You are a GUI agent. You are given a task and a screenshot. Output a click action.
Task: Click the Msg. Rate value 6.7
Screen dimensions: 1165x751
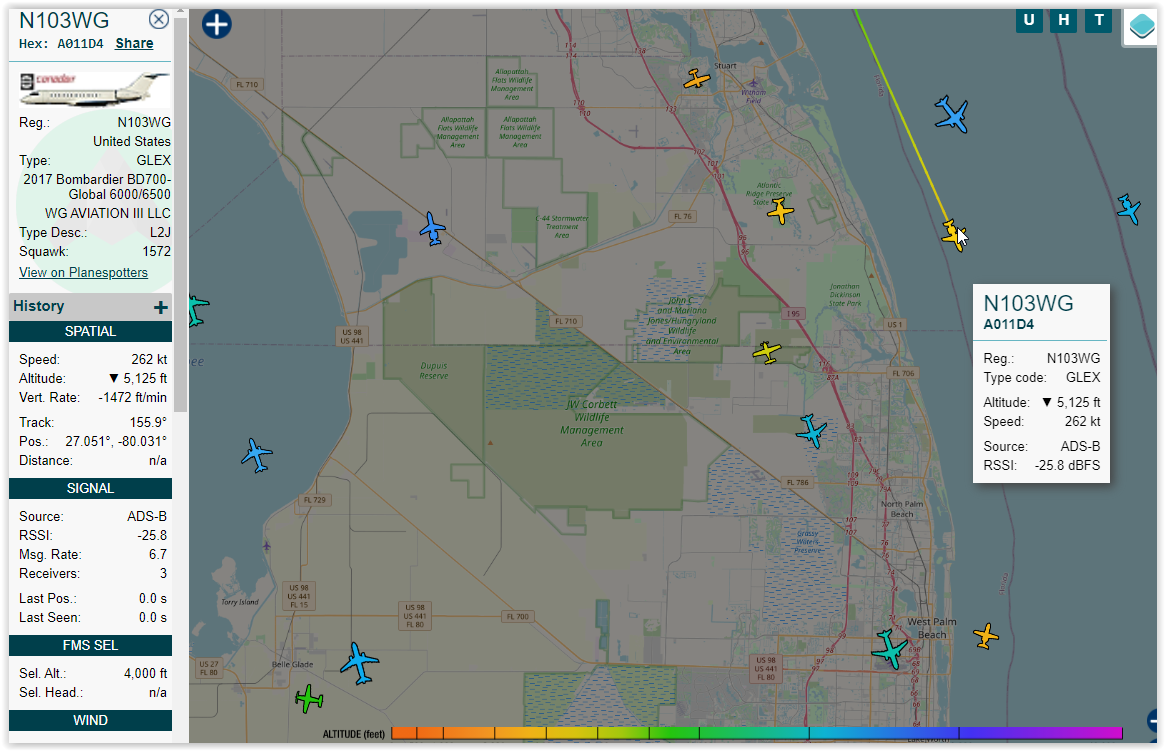(158, 554)
